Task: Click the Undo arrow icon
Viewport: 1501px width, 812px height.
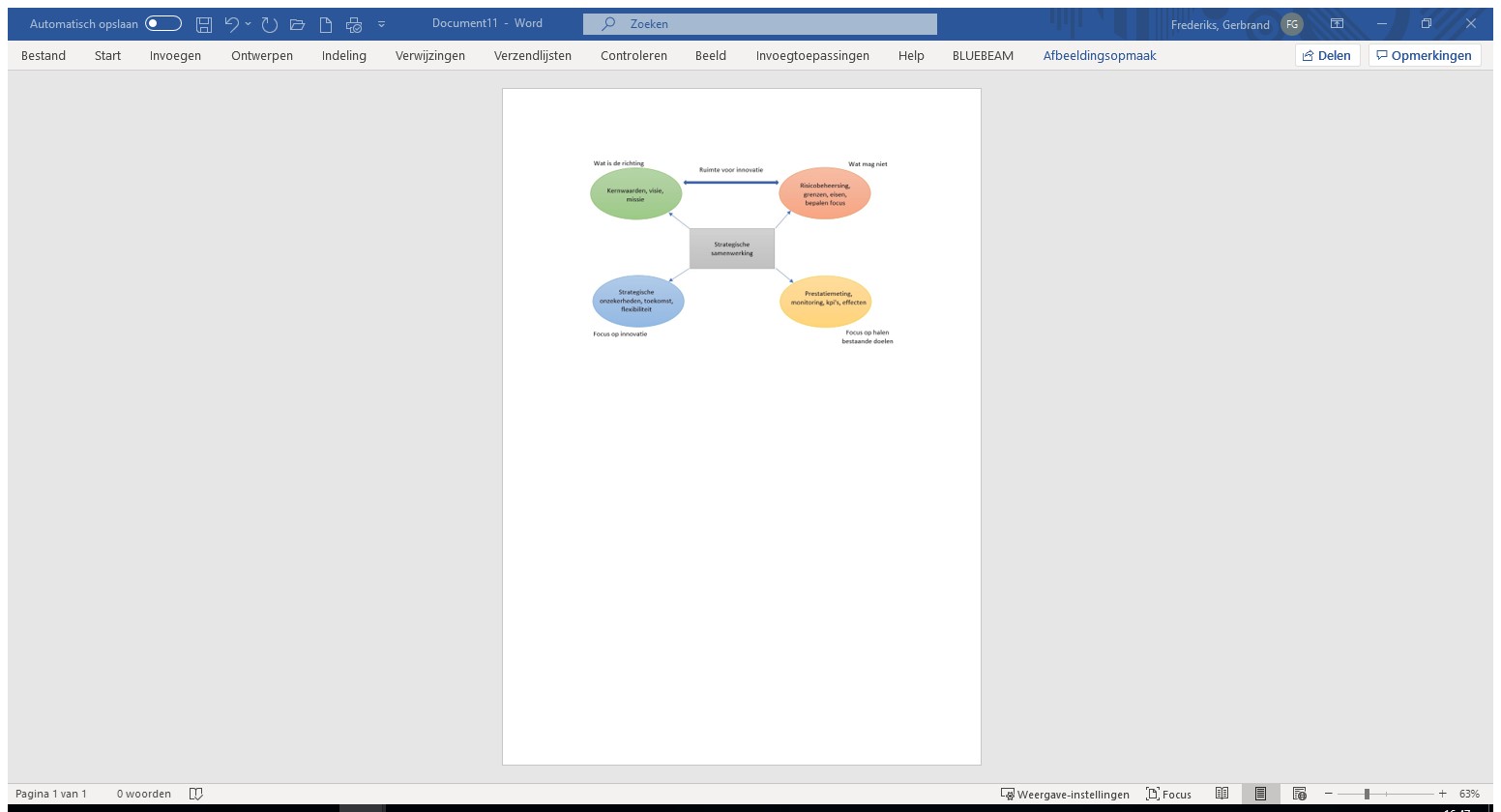Action: (x=231, y=24)
